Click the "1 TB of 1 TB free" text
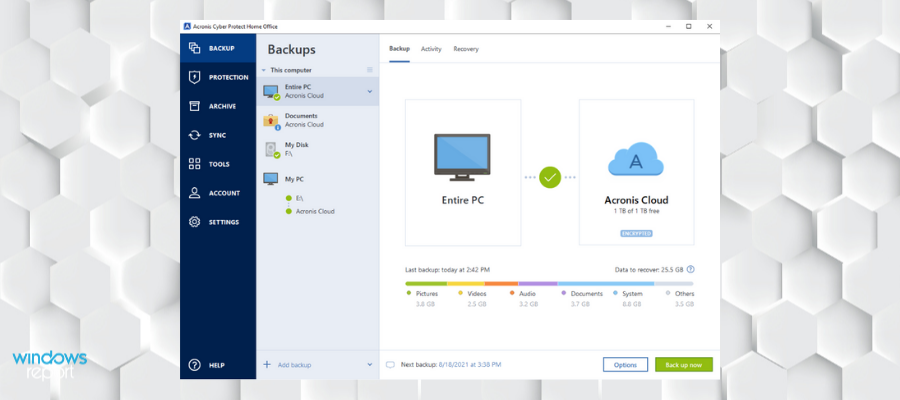 click(x=636, y=212)
